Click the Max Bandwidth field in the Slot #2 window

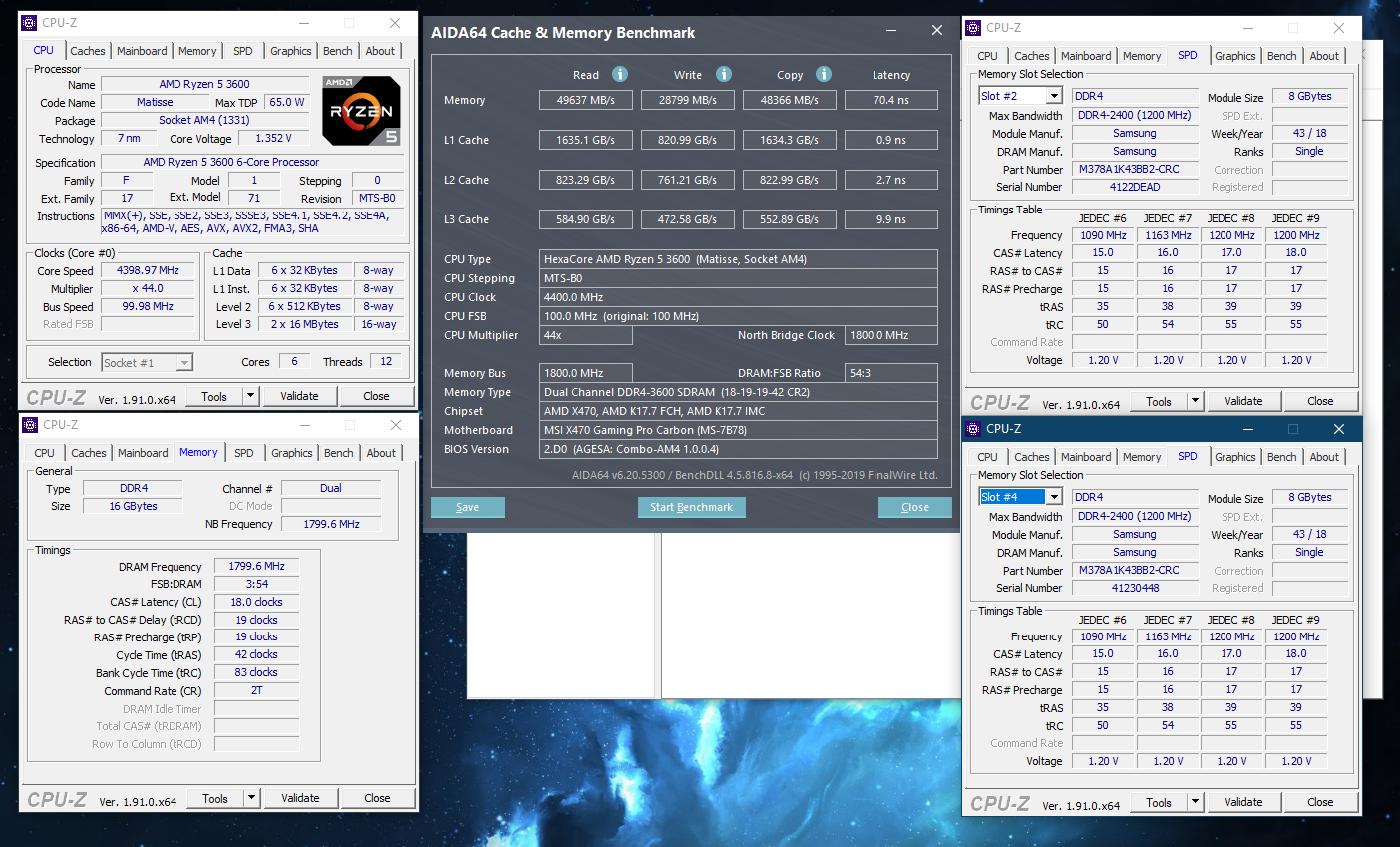click(1135, 115)
